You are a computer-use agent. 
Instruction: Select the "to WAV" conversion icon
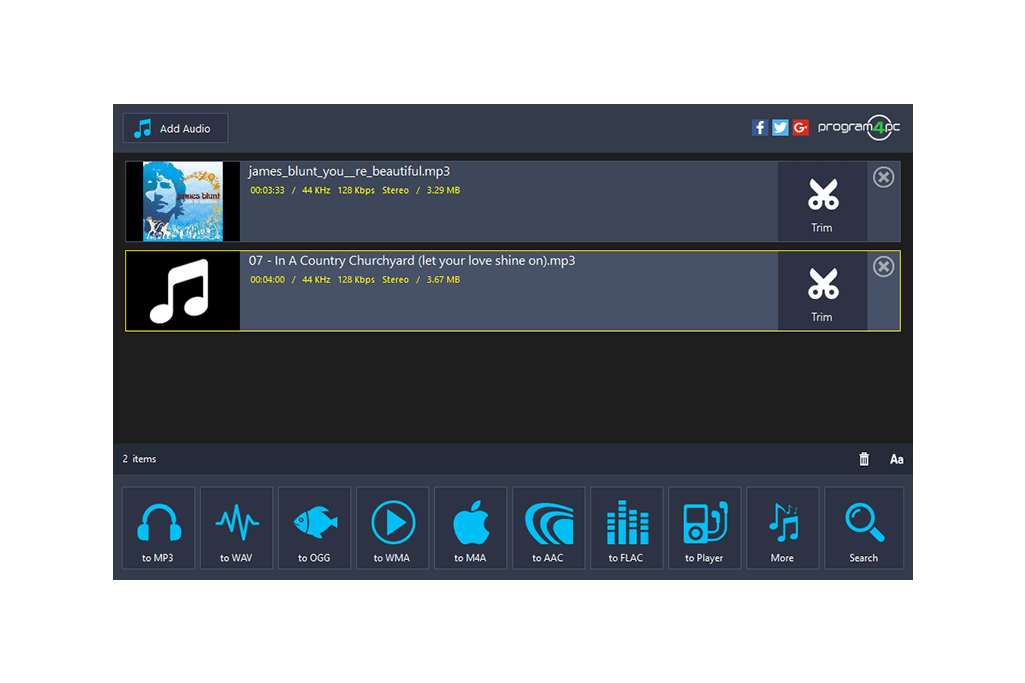[236, 528]
